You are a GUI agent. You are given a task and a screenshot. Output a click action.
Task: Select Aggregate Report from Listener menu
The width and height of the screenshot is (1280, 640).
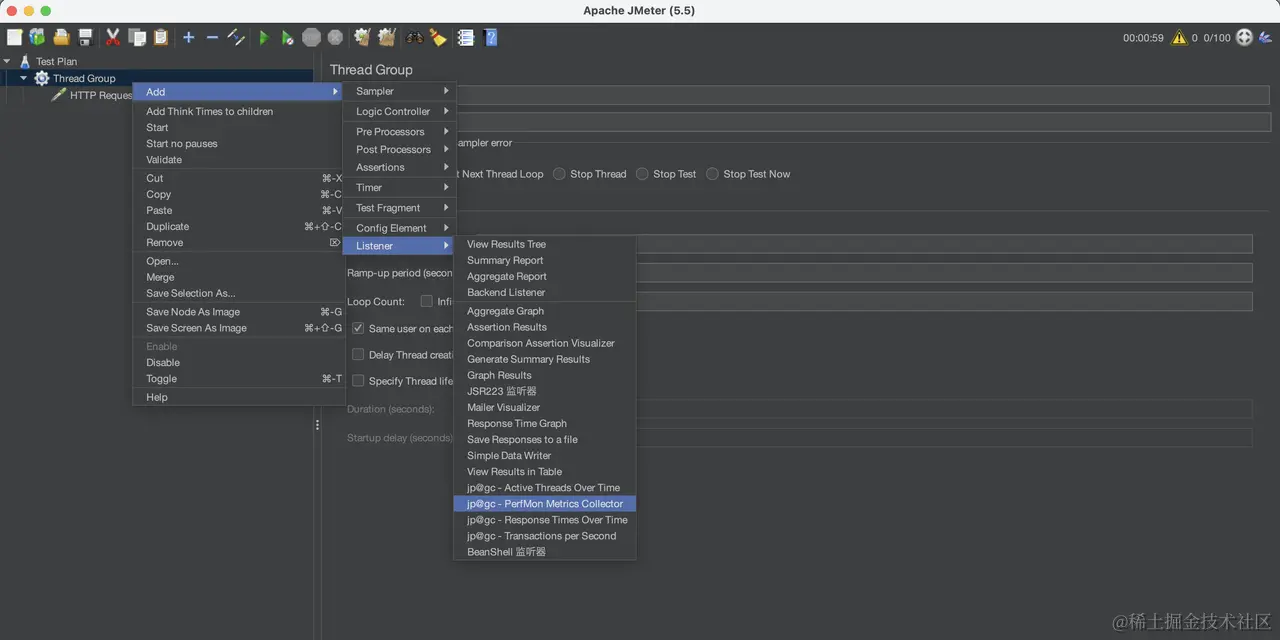[545, 276]
